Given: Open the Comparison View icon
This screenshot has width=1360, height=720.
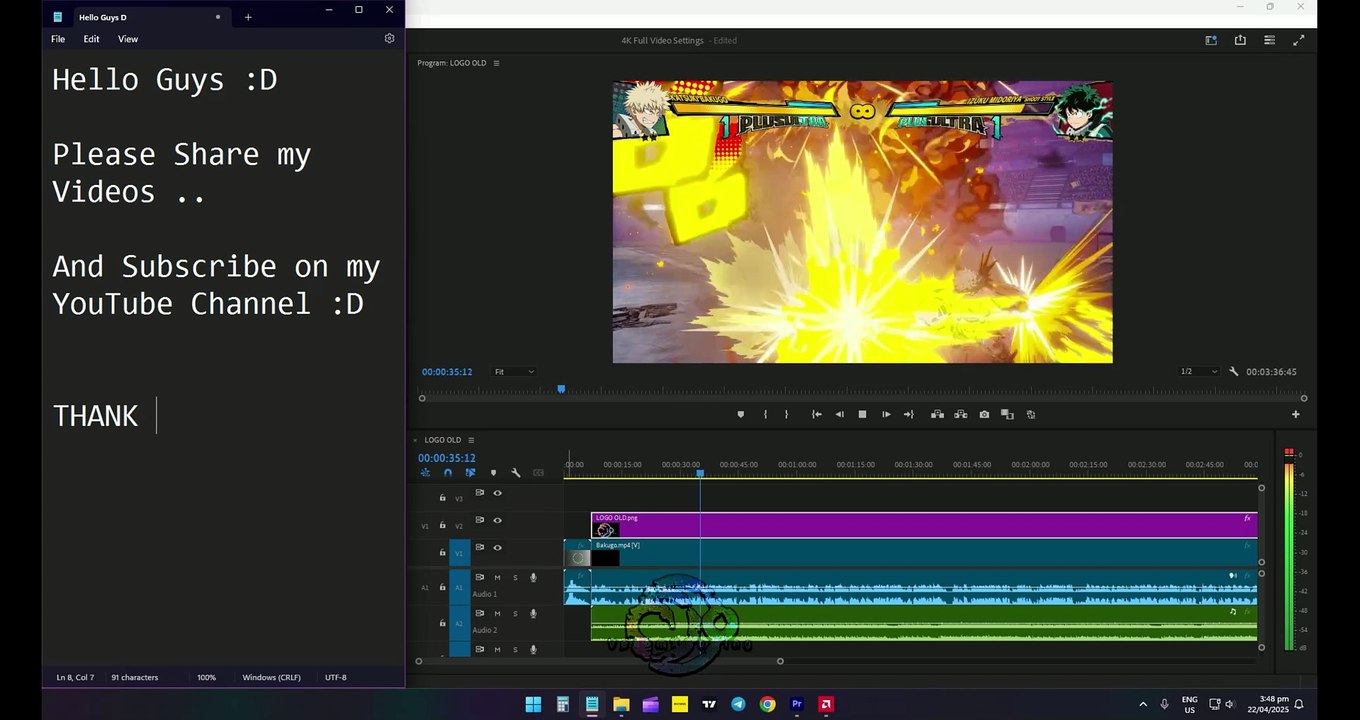Looking at the screenshot, I should [x=1007, y=414].
